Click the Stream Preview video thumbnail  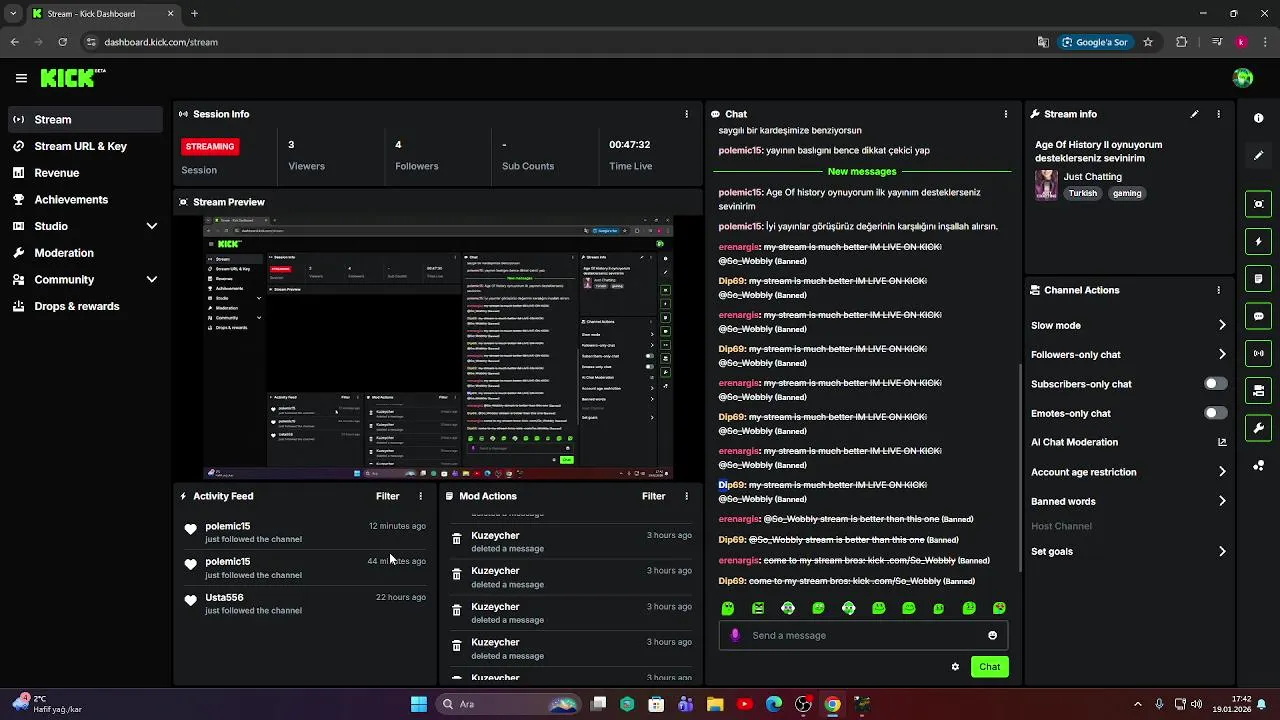(x=438, y=347)
